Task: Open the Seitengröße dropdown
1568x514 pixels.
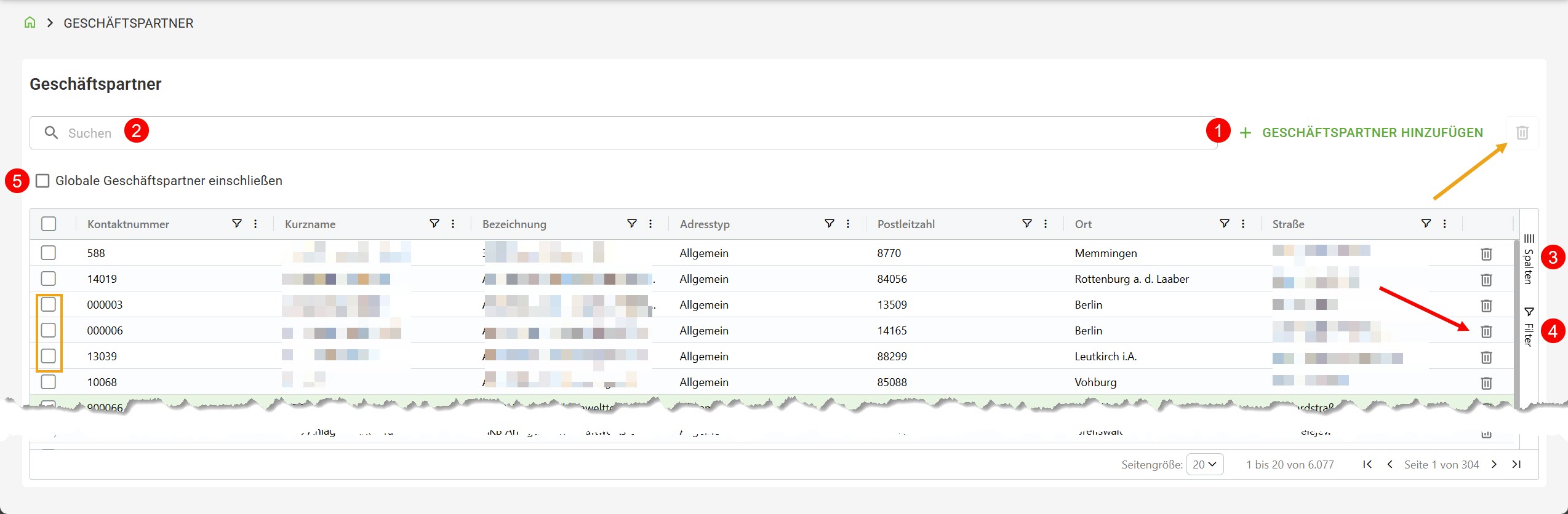Action: tap(1204, 465)
